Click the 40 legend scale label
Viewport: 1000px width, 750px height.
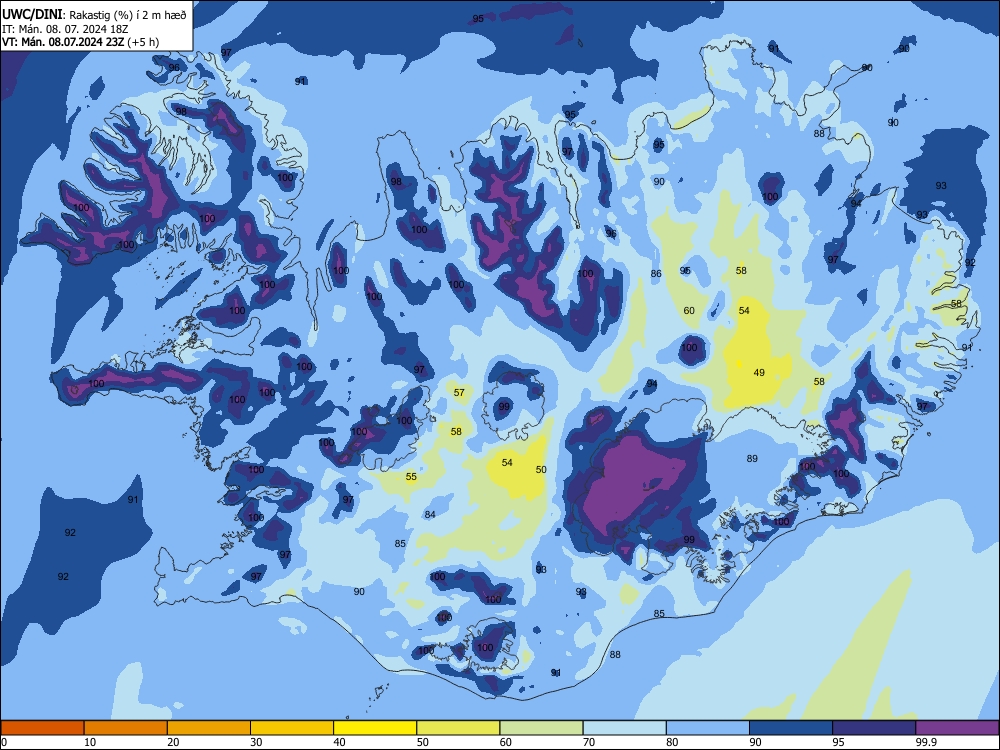pyautogui.click(x=339, y=742)
